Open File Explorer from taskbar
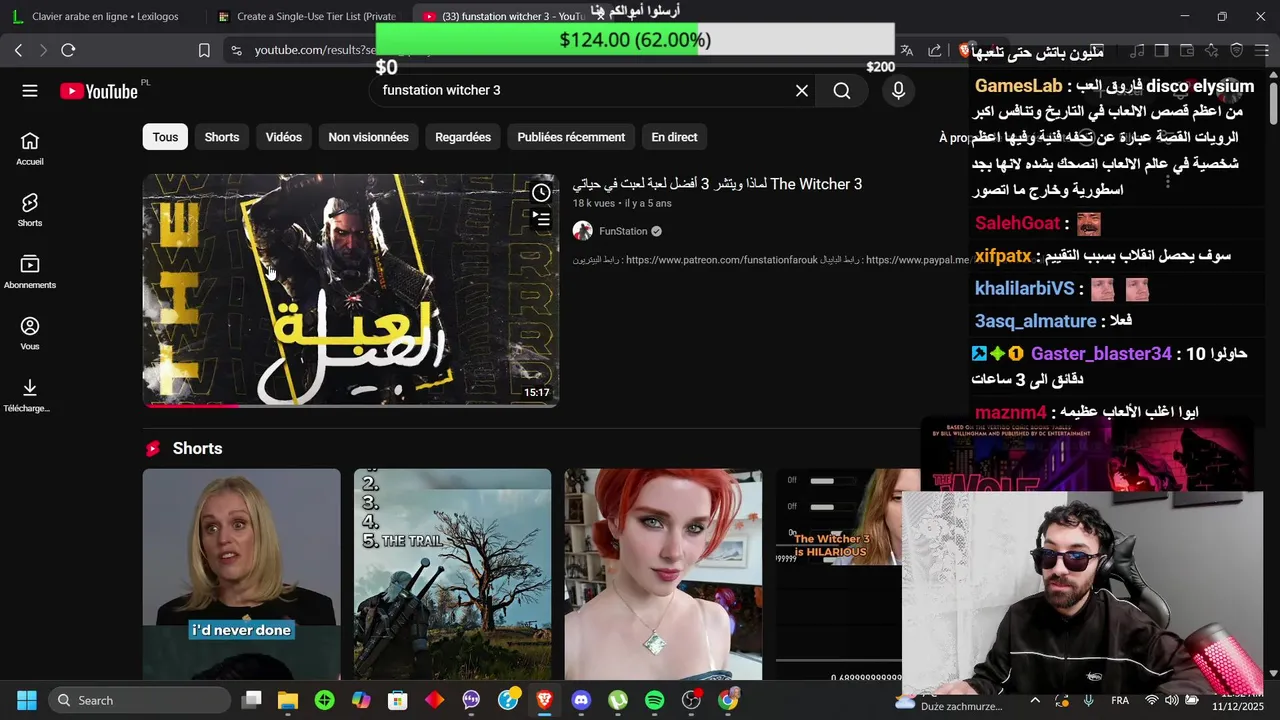Image resolution: width=1280 pixels, height=720 pixels. point(288,700)
